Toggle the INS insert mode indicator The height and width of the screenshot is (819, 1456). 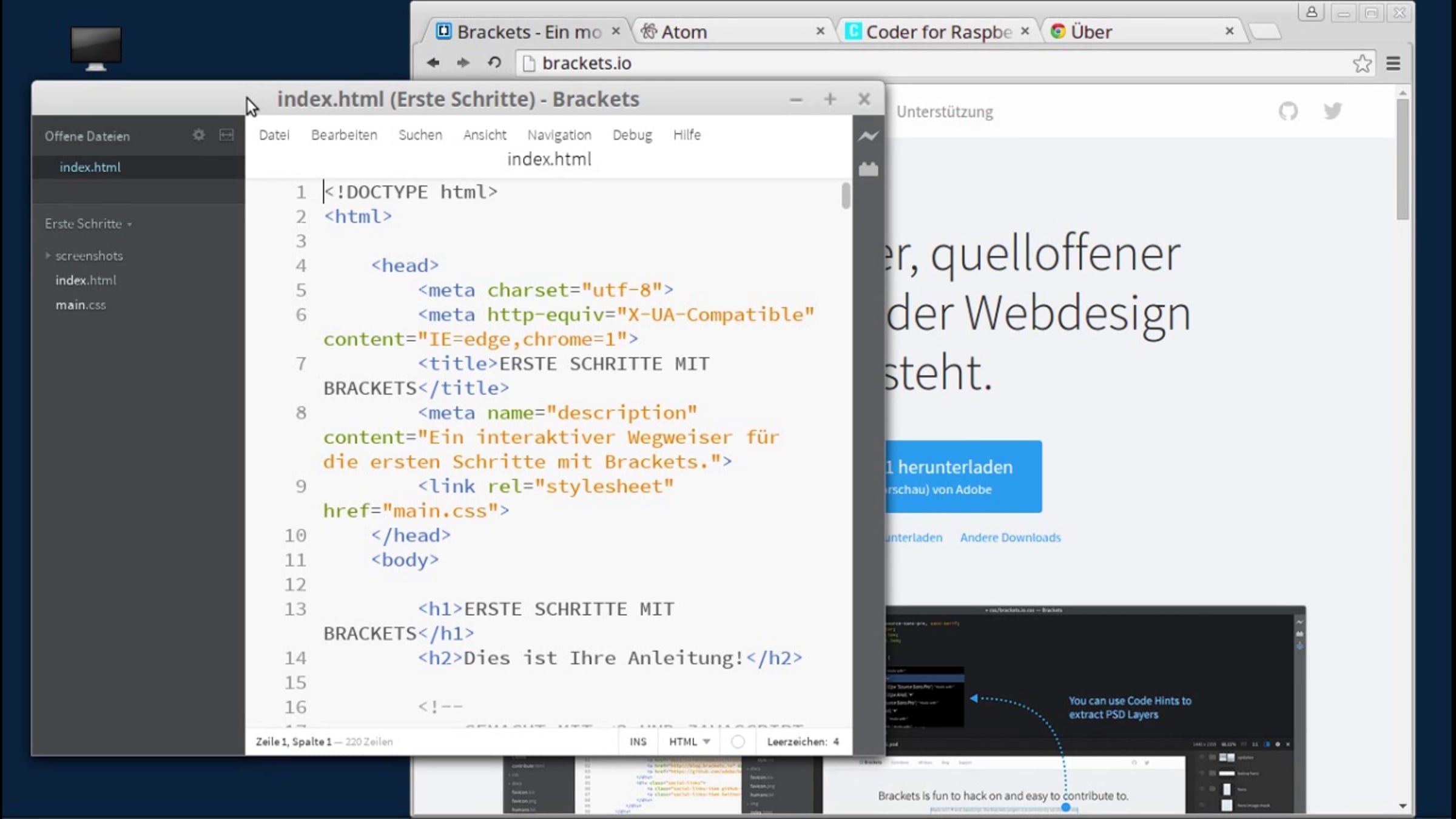pyautogui.click(x=638, y=741)
